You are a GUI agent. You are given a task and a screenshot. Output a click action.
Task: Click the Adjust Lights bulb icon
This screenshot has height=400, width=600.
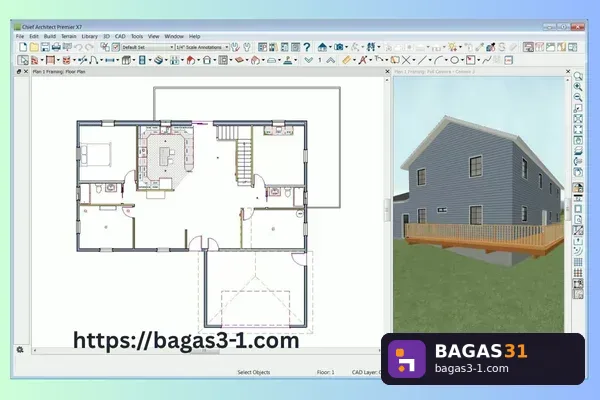[453, 47]
